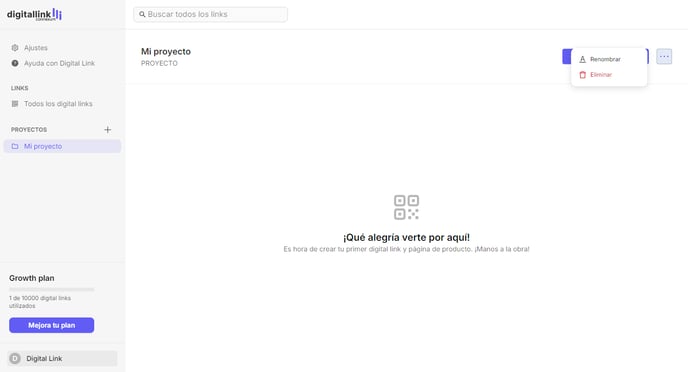Open the Digital Link account switcher
The image size is (688, 372).
[62, 358]
